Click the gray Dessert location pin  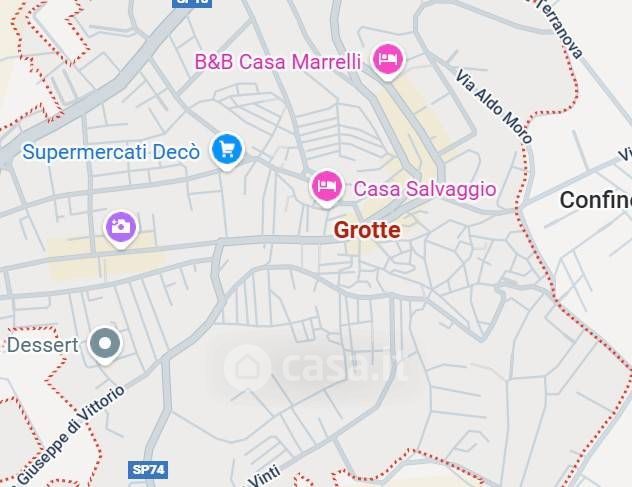pyautogui.click(x=105, y=344)
